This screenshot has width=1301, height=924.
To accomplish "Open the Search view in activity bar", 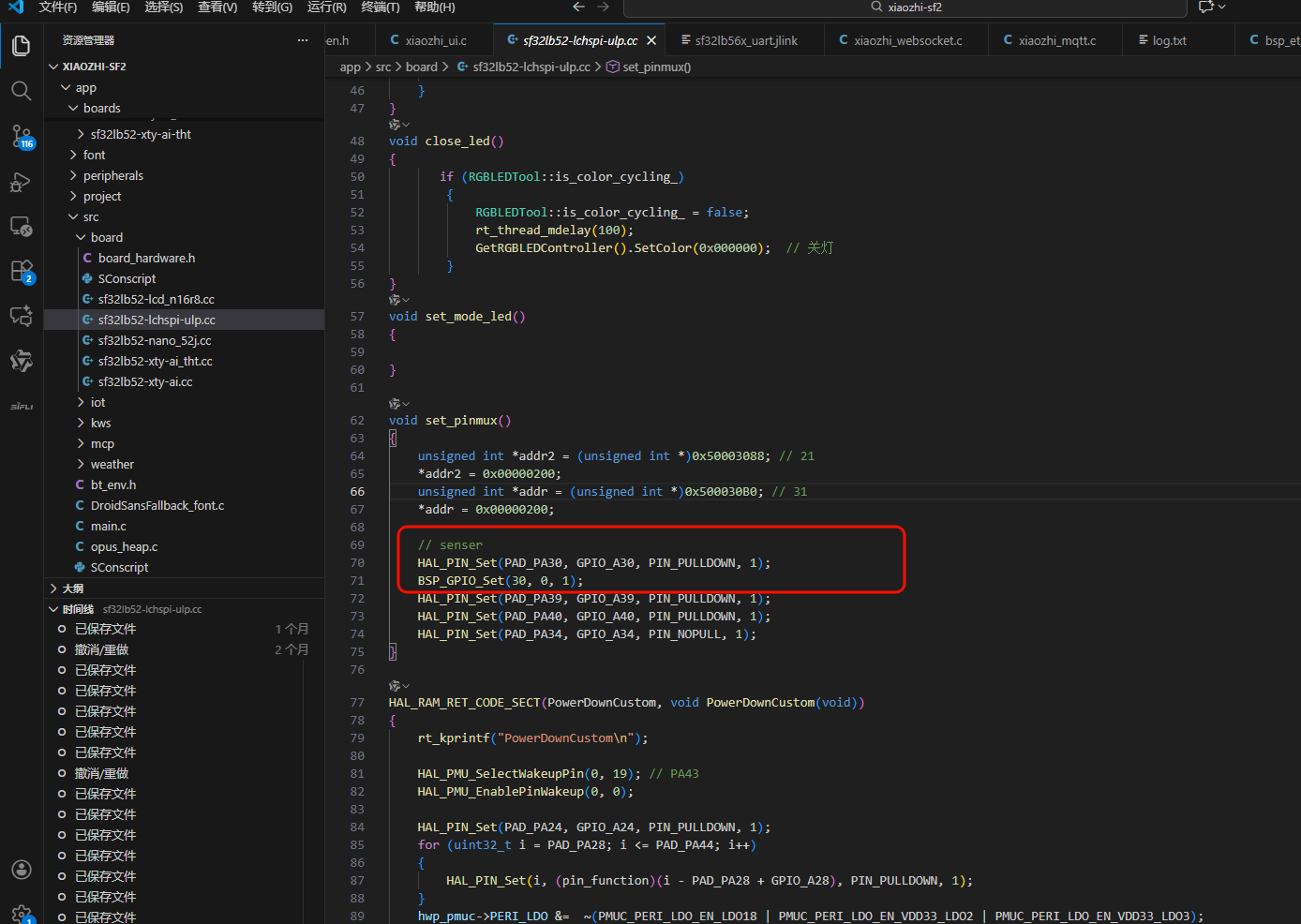I will coord(21,91).
